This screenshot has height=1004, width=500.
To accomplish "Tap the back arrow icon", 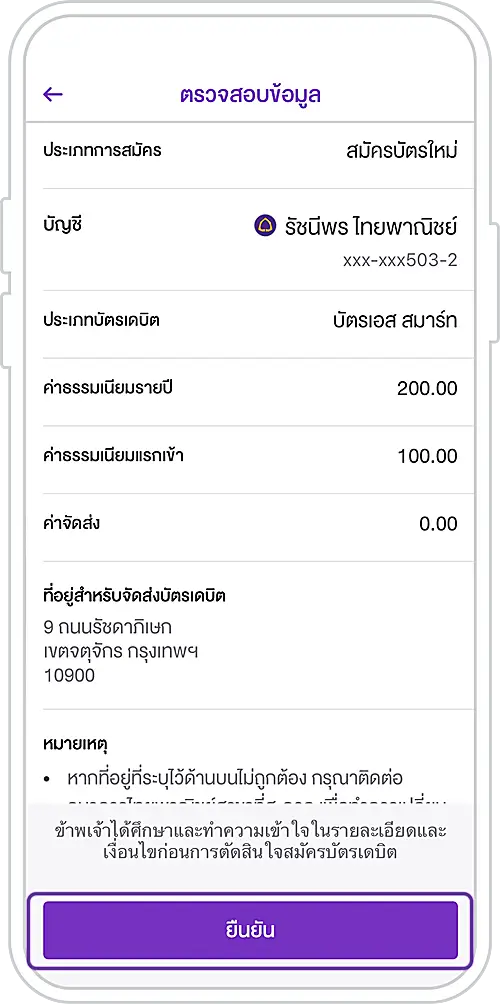I will [x=53, y=95].
